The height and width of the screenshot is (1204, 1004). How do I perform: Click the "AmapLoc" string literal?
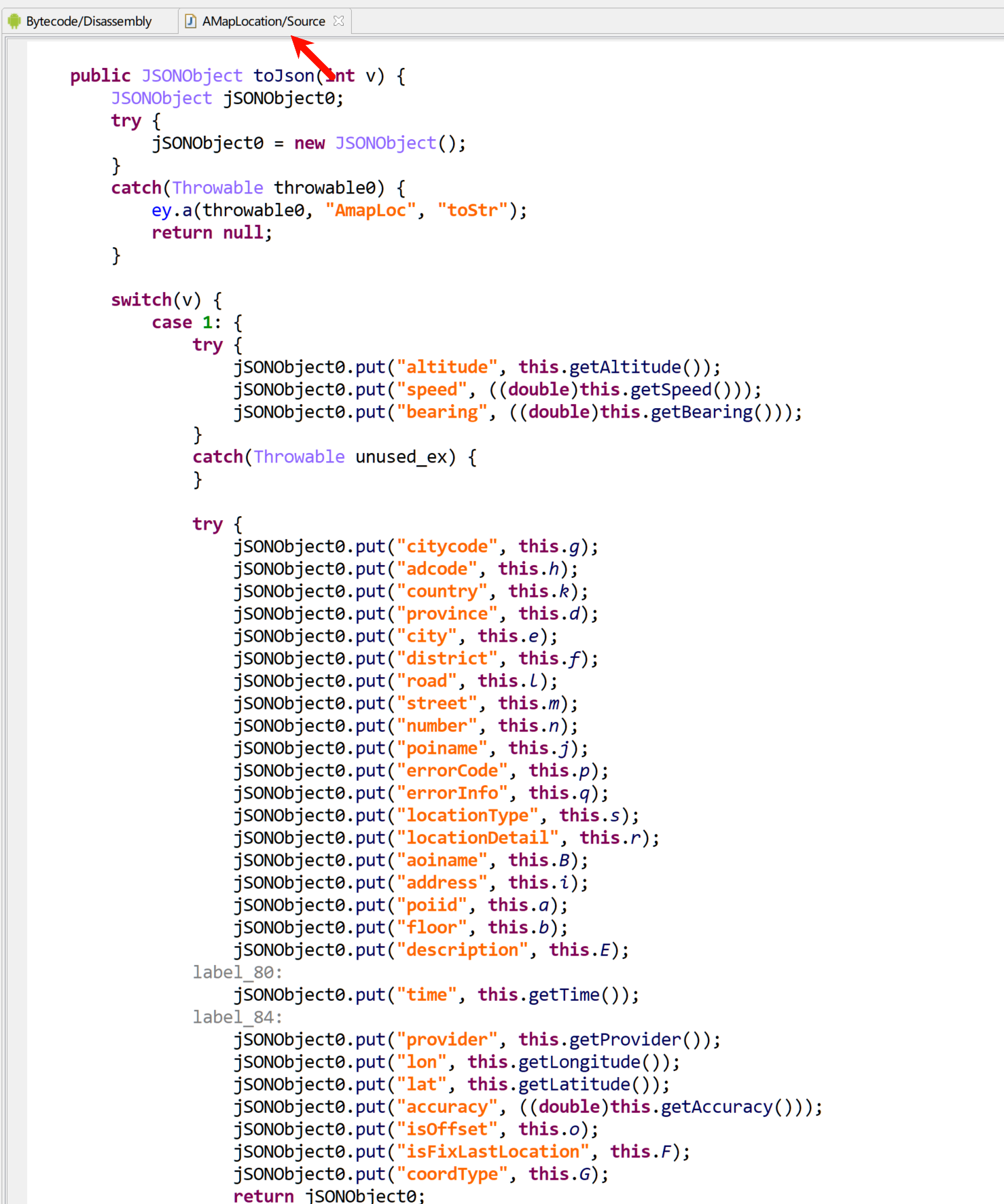click(x=370, y=211)
